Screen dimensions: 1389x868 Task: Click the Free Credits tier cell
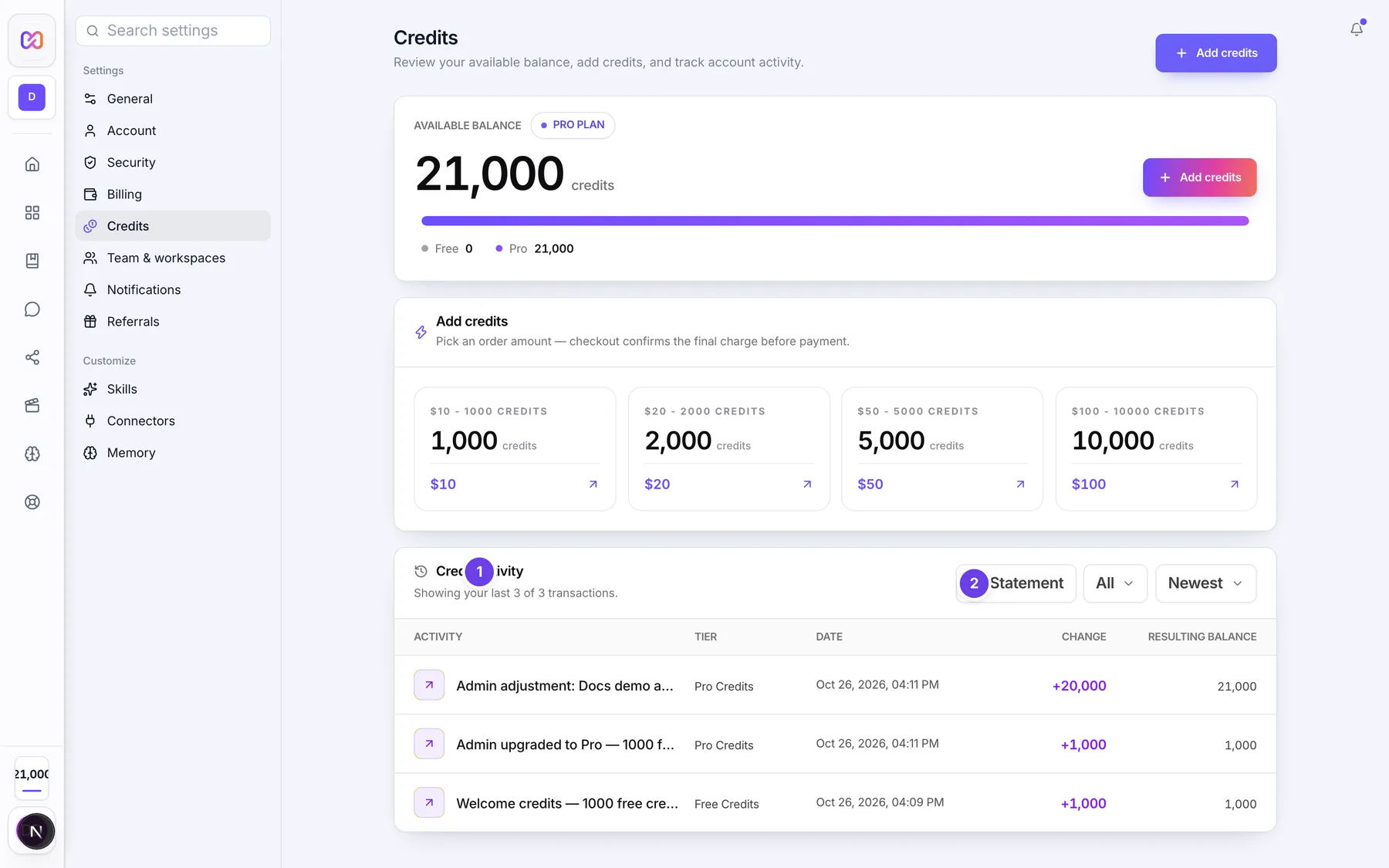pyautogui.click(x=726, y=804)
